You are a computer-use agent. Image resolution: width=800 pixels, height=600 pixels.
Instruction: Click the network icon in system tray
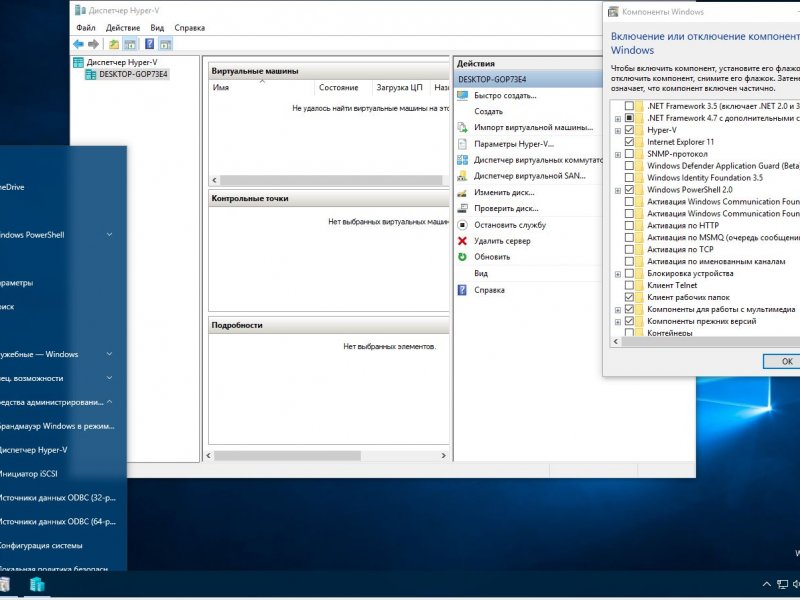tap(782, 585)
